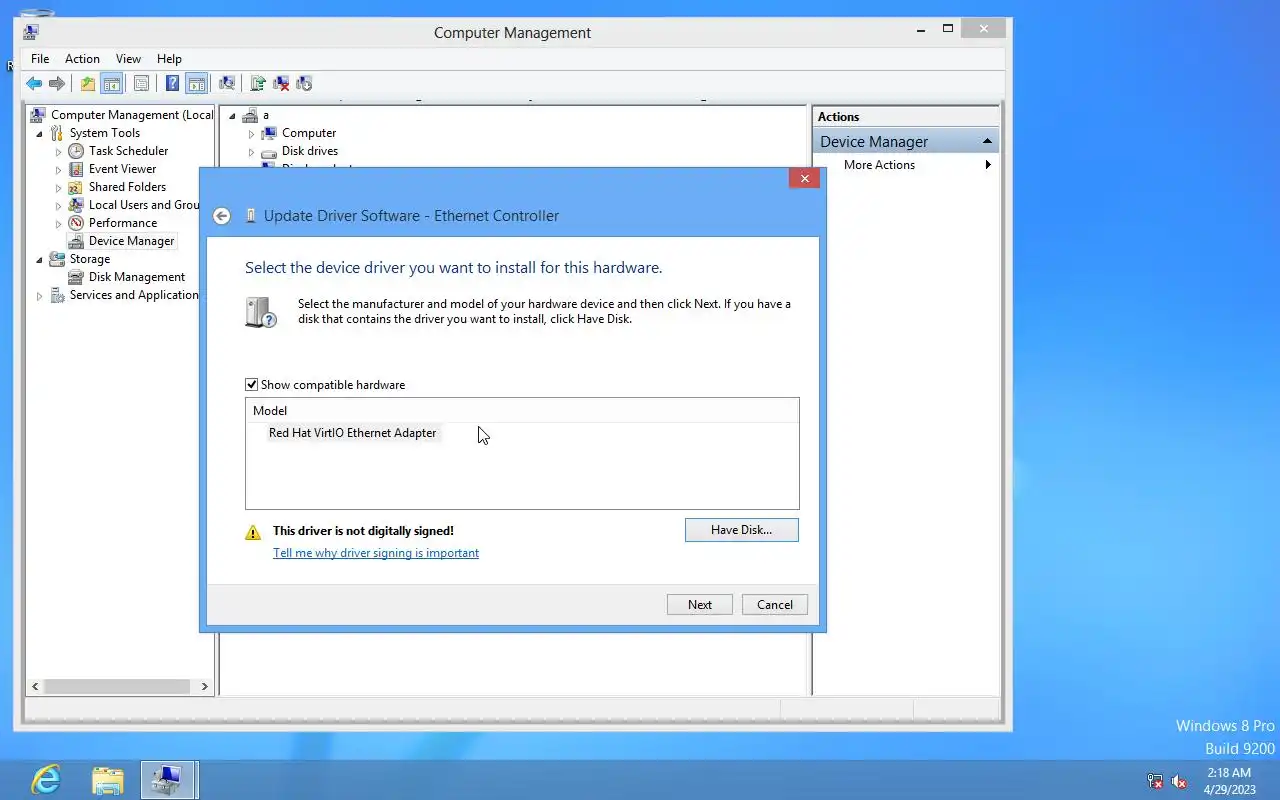Image resolution: width=1280 pixels, height=800 pixels.
Task: Open the File menu
Action: [x=40, y=59]
